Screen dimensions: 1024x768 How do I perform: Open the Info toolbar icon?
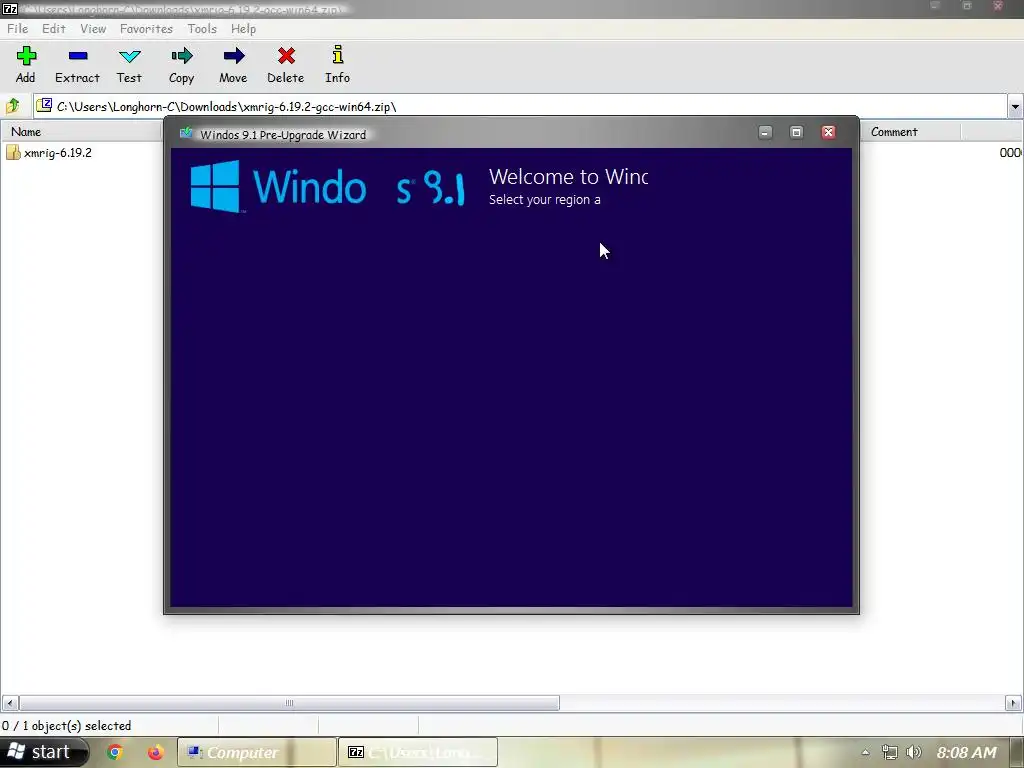tap(338, 65)
